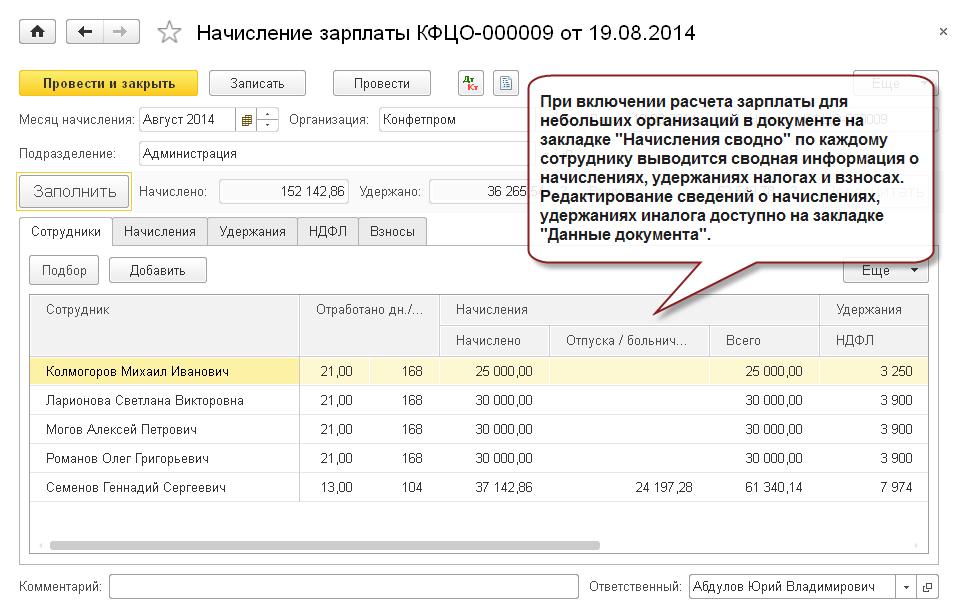Show Дт/Кт postings icon

click(x=471, y=84)
